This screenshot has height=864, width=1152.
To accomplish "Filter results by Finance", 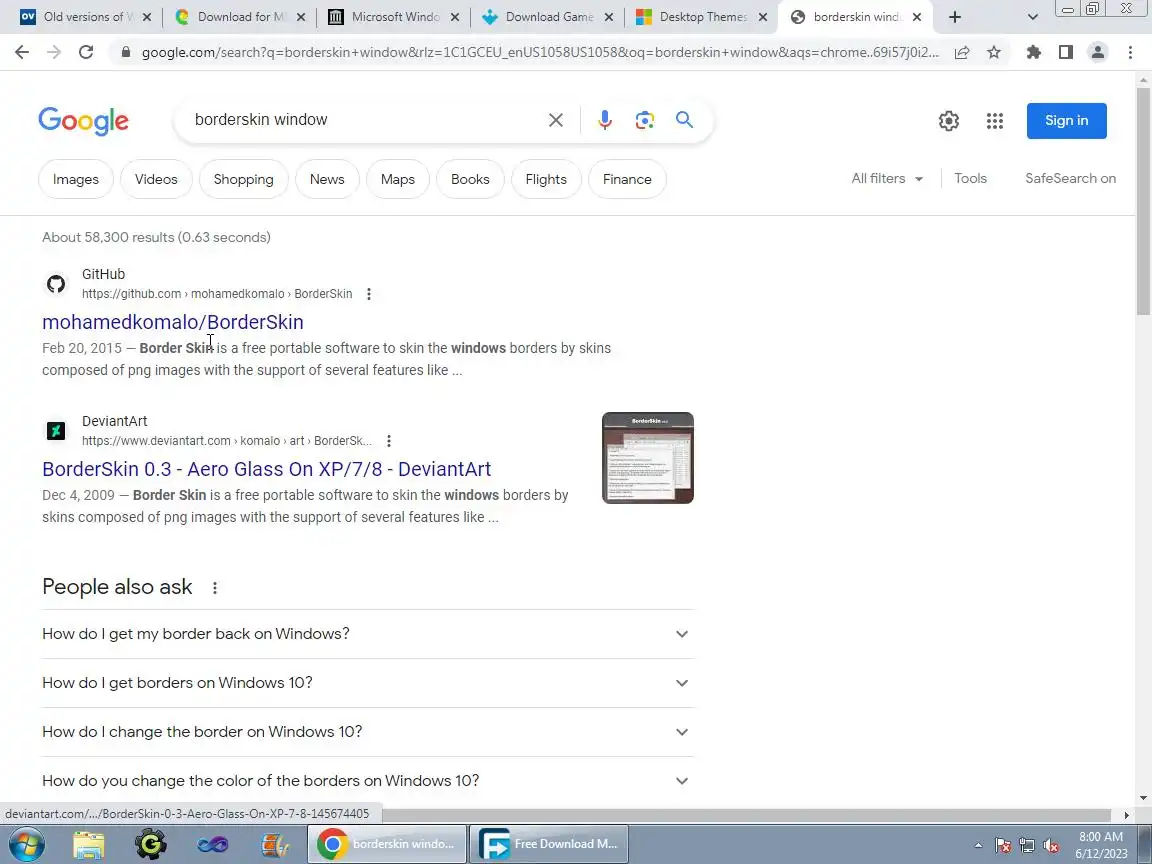I will pyautogui.click(x=627, y=179).
